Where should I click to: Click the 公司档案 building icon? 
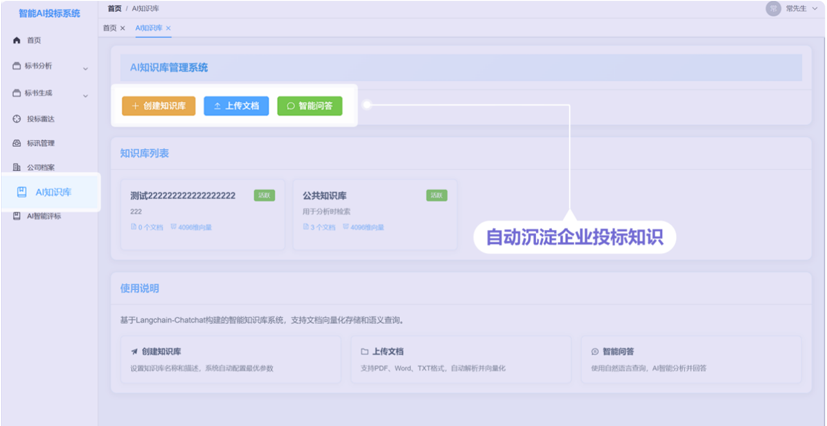(x=17, y=168)
